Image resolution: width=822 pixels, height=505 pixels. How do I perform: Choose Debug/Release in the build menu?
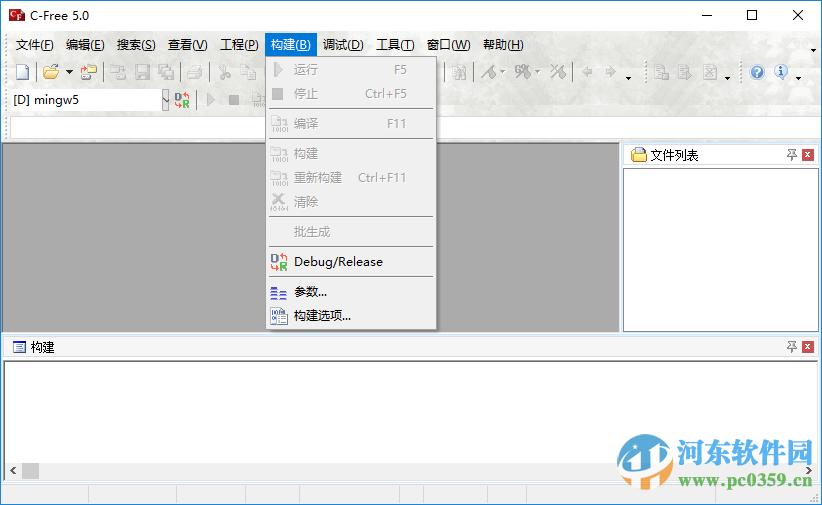[x=351, y=262]
